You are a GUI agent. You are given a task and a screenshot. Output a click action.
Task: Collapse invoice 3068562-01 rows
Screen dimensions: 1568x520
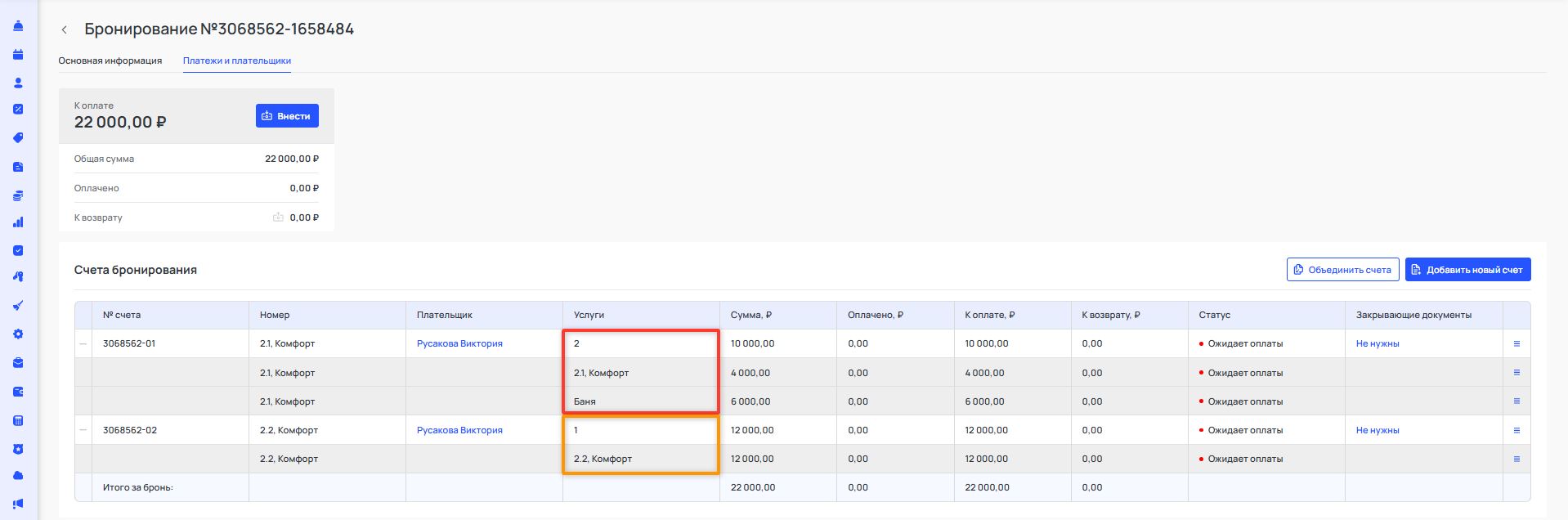coord(83,344)
